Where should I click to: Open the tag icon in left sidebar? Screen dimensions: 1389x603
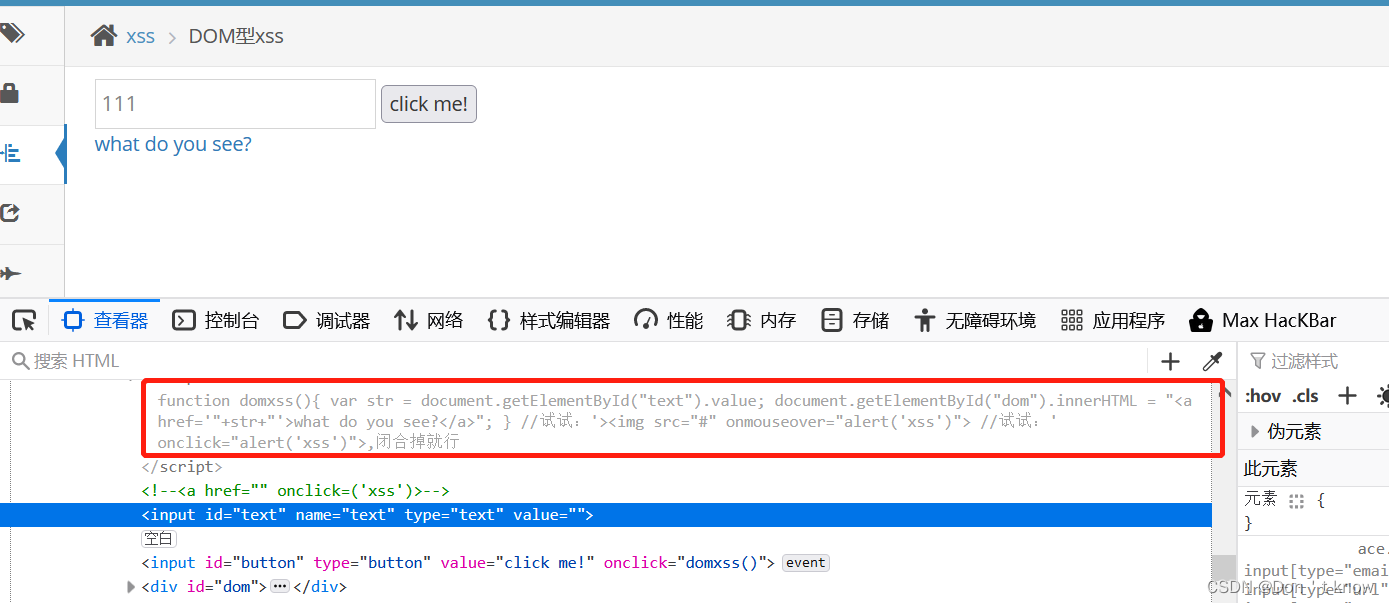click(12, 34)
